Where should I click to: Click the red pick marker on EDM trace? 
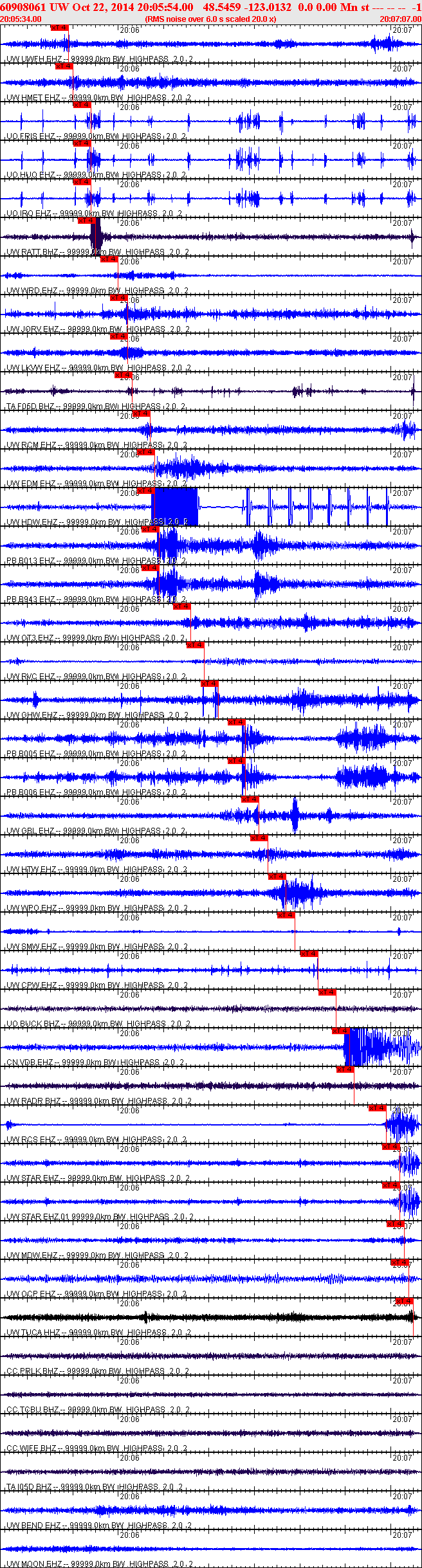(146, 452)
